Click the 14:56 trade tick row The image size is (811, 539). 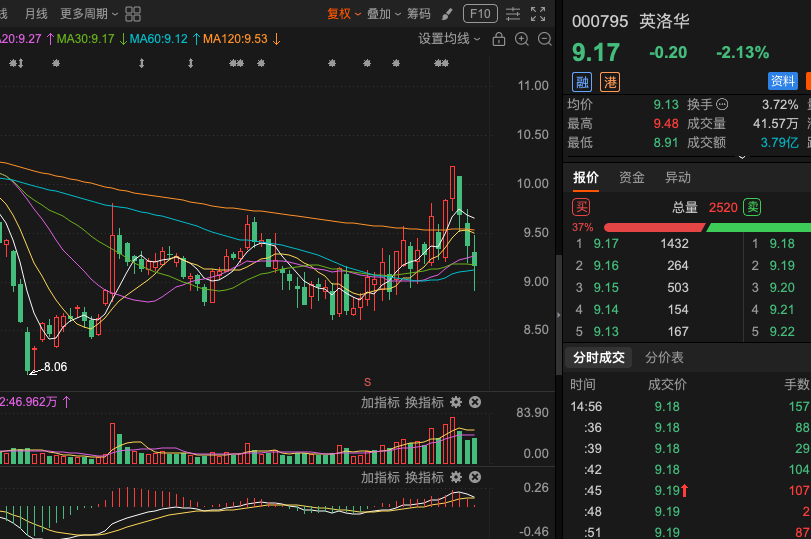click(689, 407)
